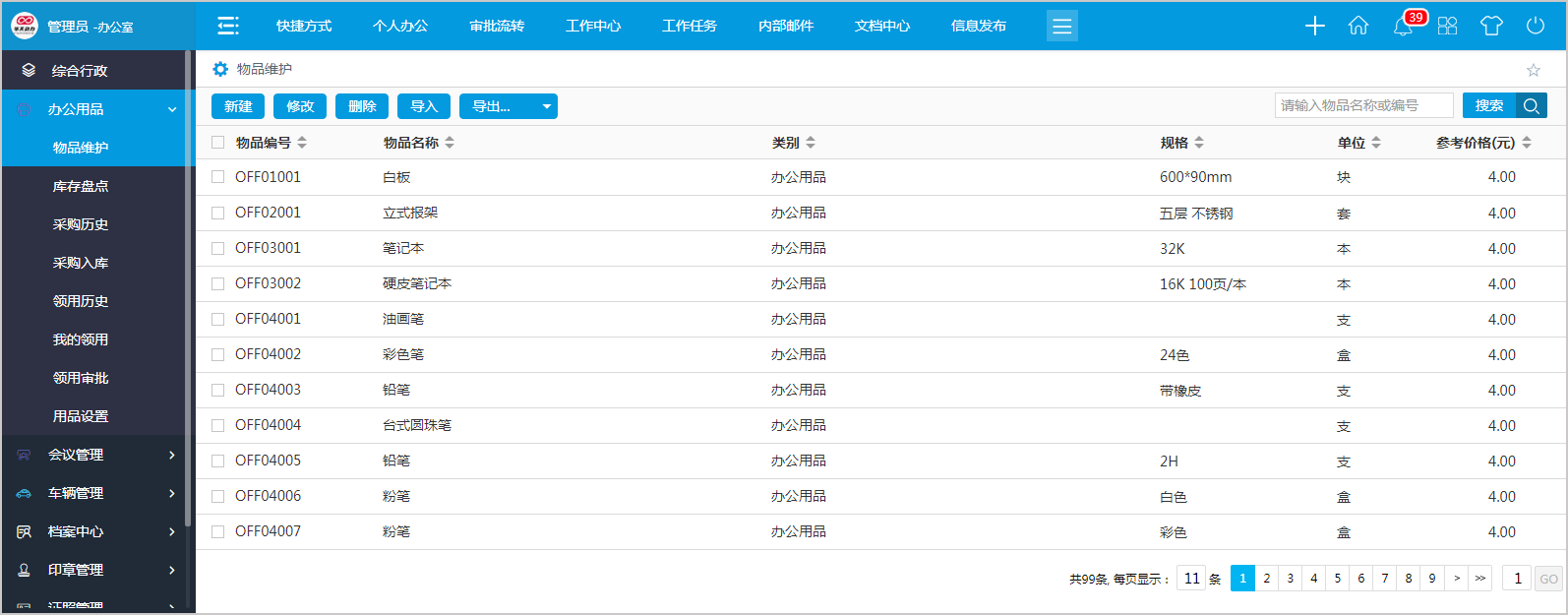Viewport: 1568px width, 615px height.
Task: Open the 工作中心 top menu
Action: tap(593, 26)
